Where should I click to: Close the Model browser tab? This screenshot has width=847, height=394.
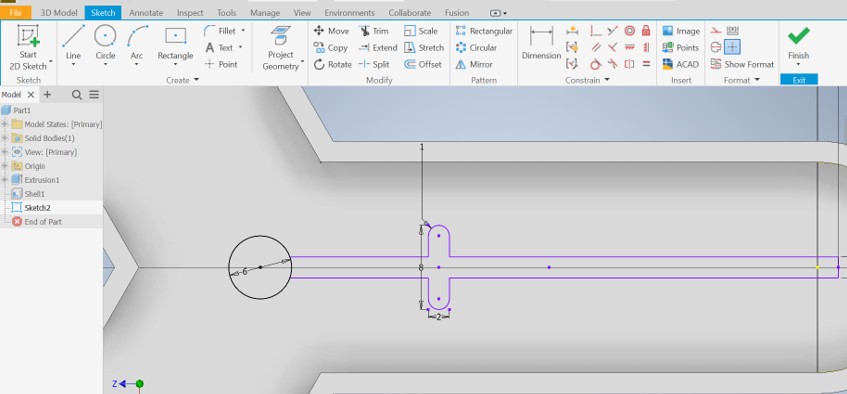coord(31,95)
